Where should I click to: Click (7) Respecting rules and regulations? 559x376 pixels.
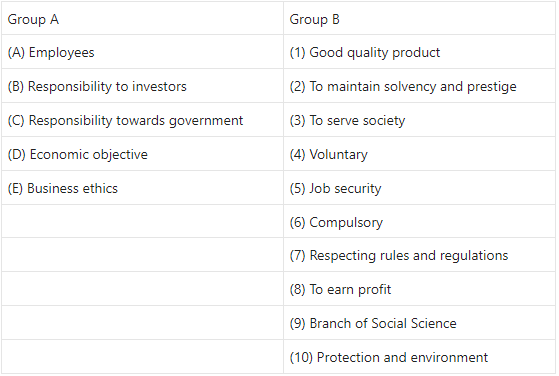pos(419,255)
